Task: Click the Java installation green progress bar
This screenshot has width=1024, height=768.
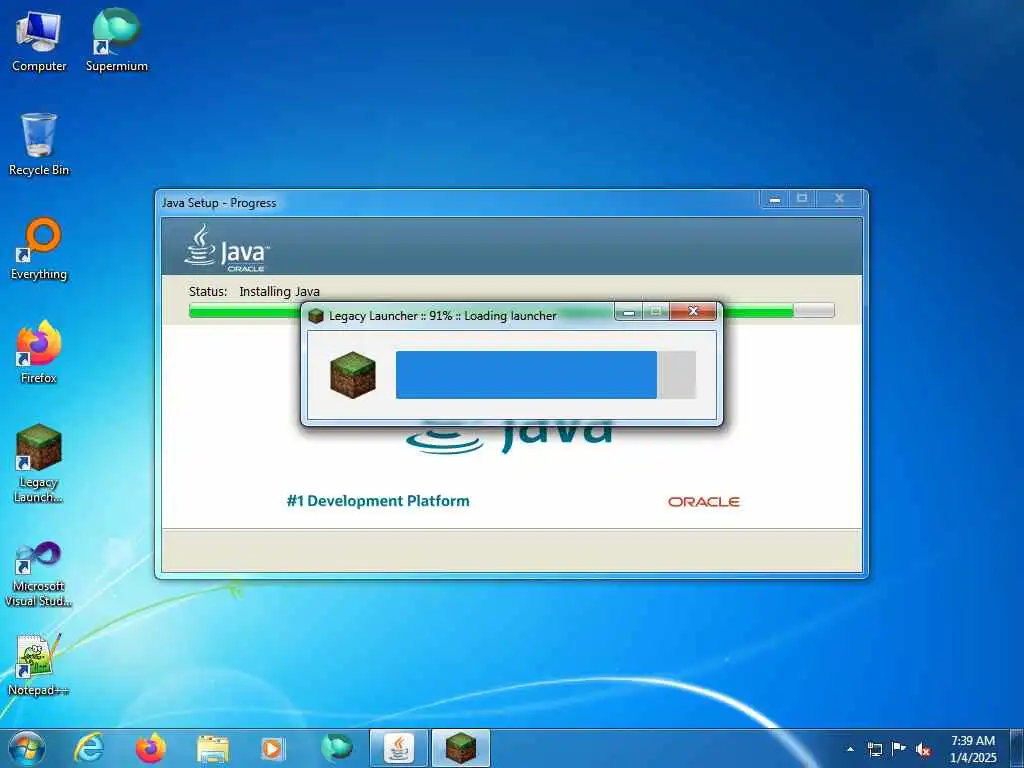Action: click(511, 311)
